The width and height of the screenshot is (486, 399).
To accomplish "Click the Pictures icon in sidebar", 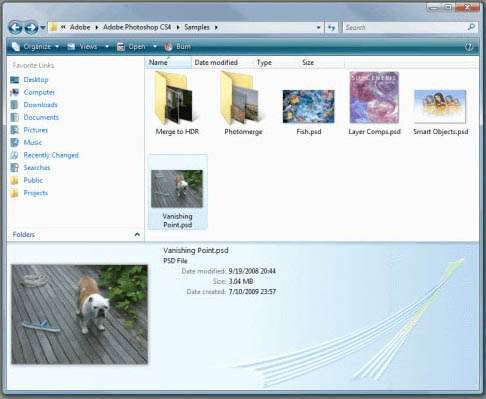I will click(15, 130).
